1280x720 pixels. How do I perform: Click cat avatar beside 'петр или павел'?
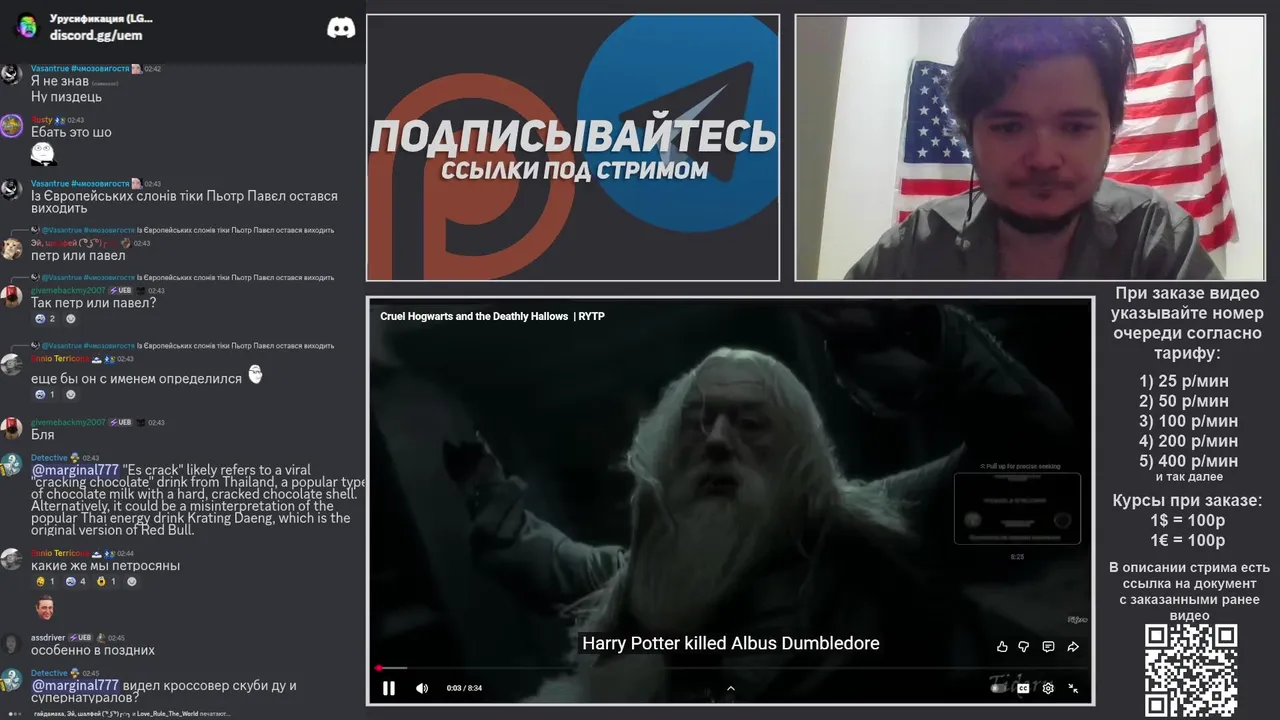[x=12, y=248]
